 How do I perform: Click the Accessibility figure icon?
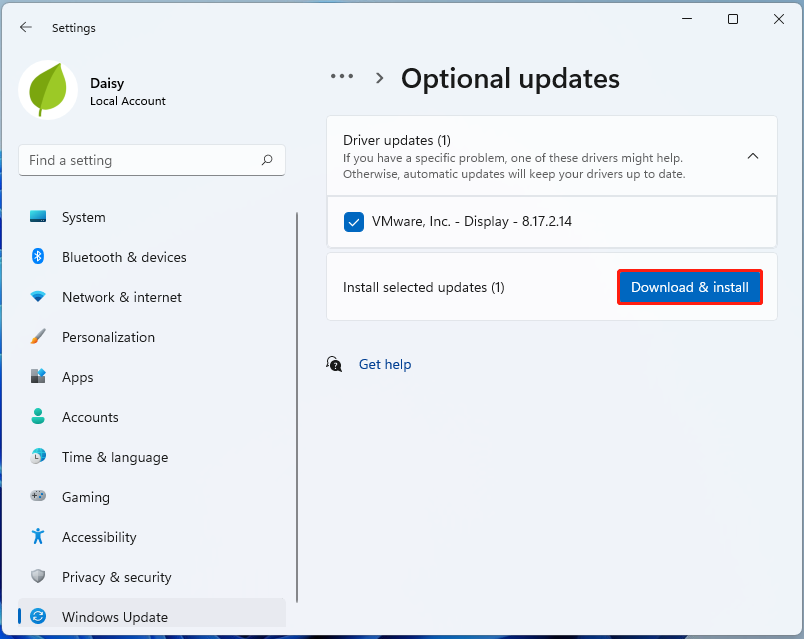point(40,537)
